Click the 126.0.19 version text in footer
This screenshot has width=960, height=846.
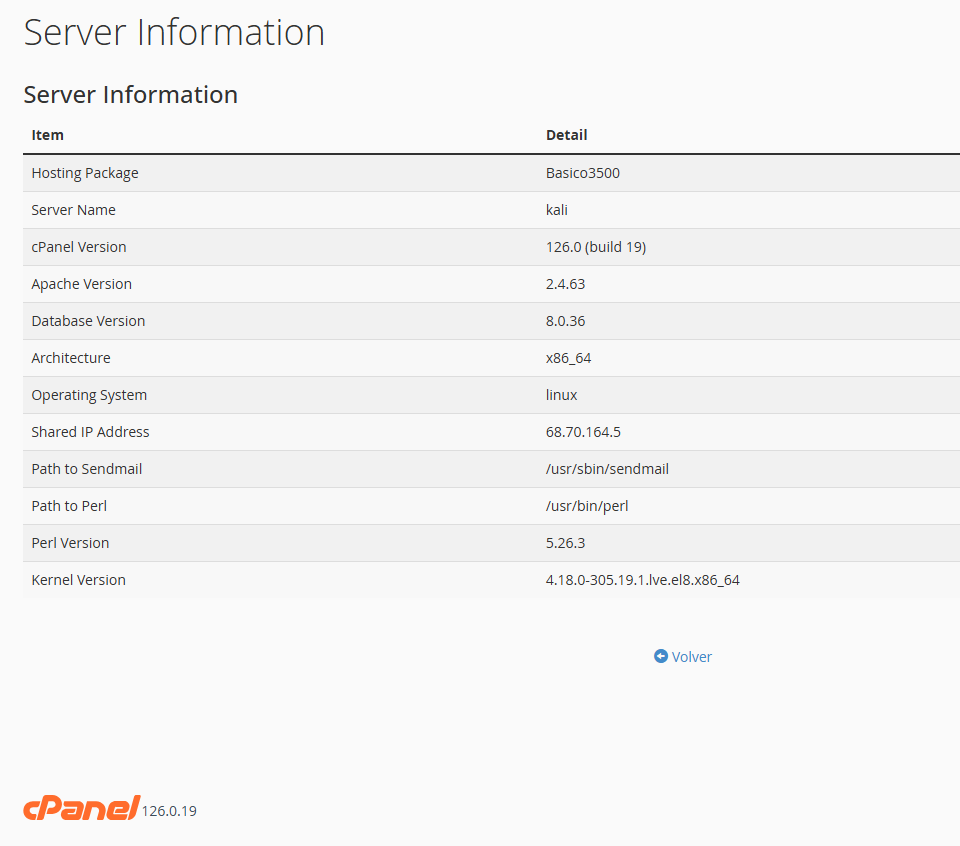169,811
